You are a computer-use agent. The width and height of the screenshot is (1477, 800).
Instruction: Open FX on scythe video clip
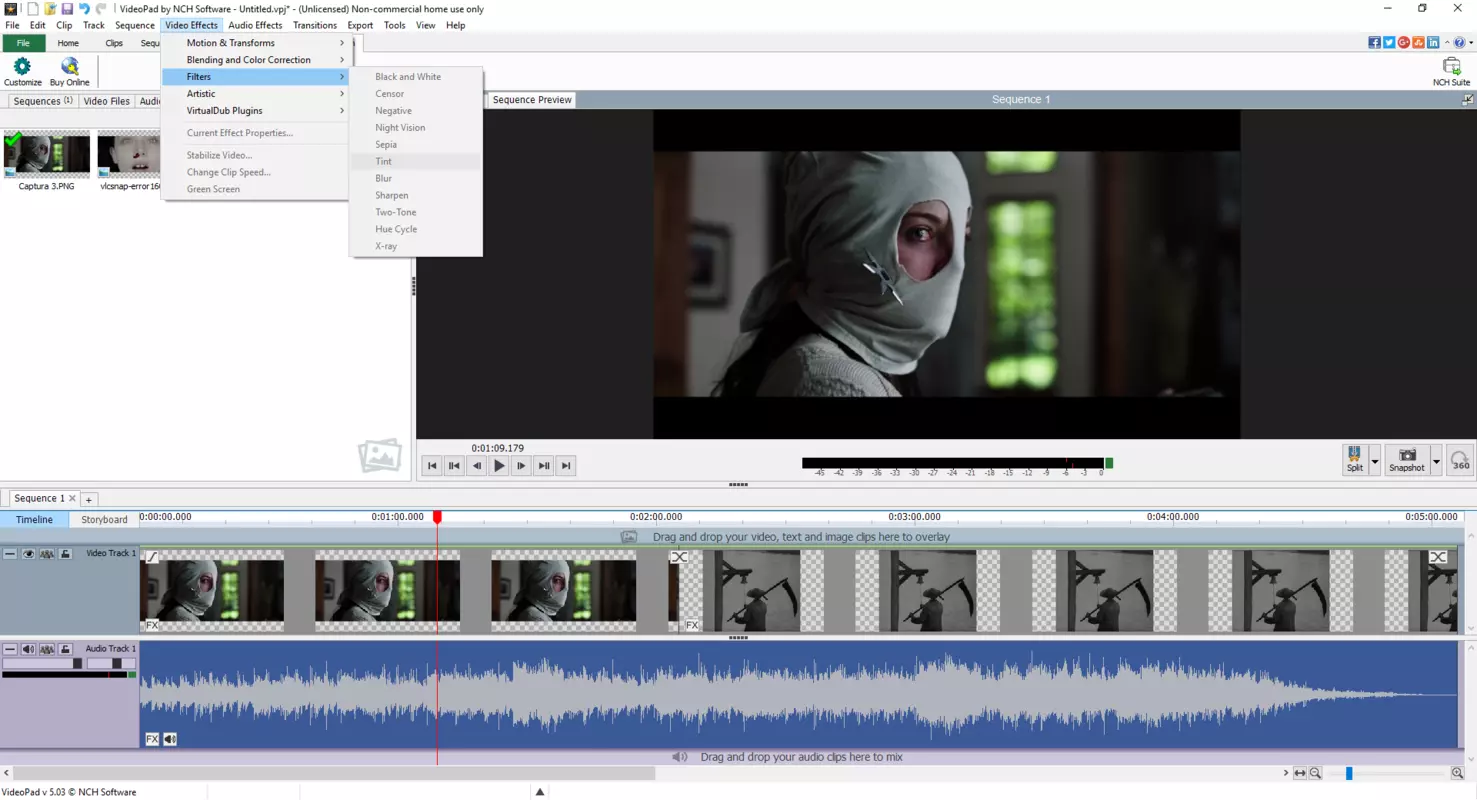coord(691,625)
